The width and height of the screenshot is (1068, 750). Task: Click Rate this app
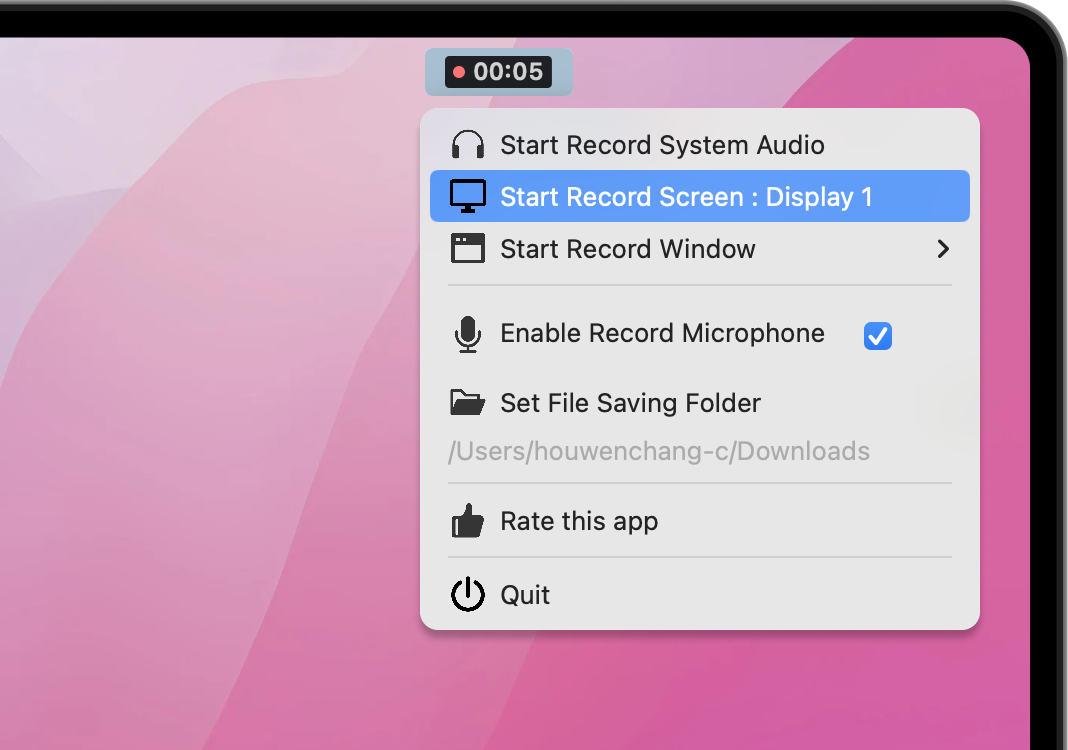pyautogui.click(x=578, y=520)
